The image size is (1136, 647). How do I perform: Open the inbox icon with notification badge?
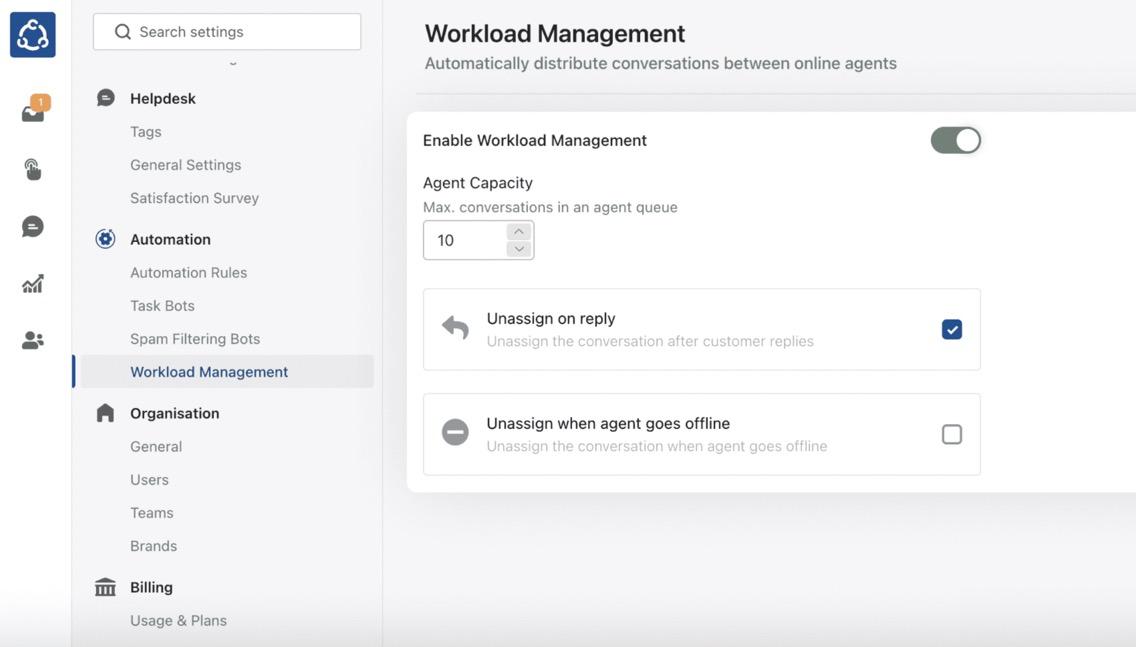(x=33, y=112)
